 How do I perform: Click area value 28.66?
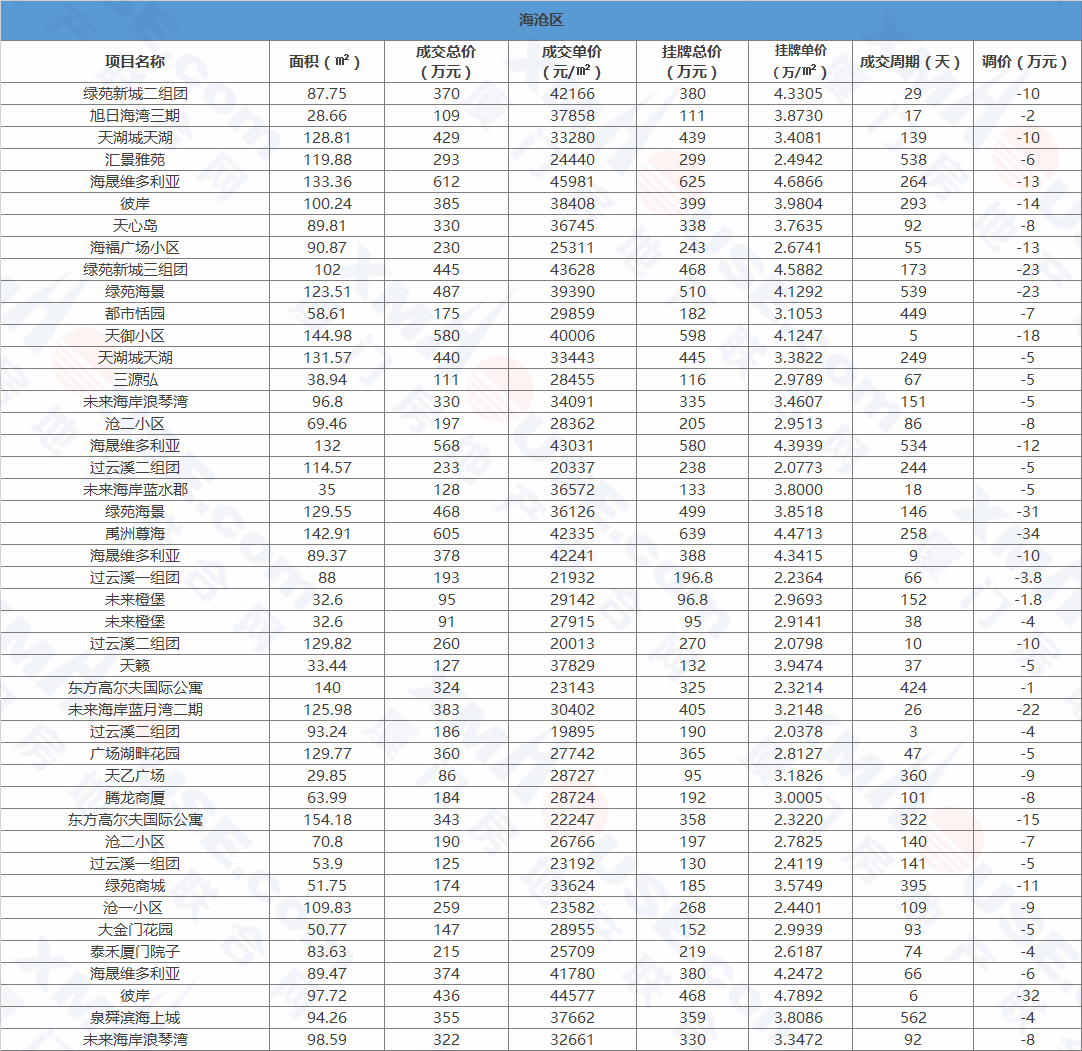[x=327, y=116]
